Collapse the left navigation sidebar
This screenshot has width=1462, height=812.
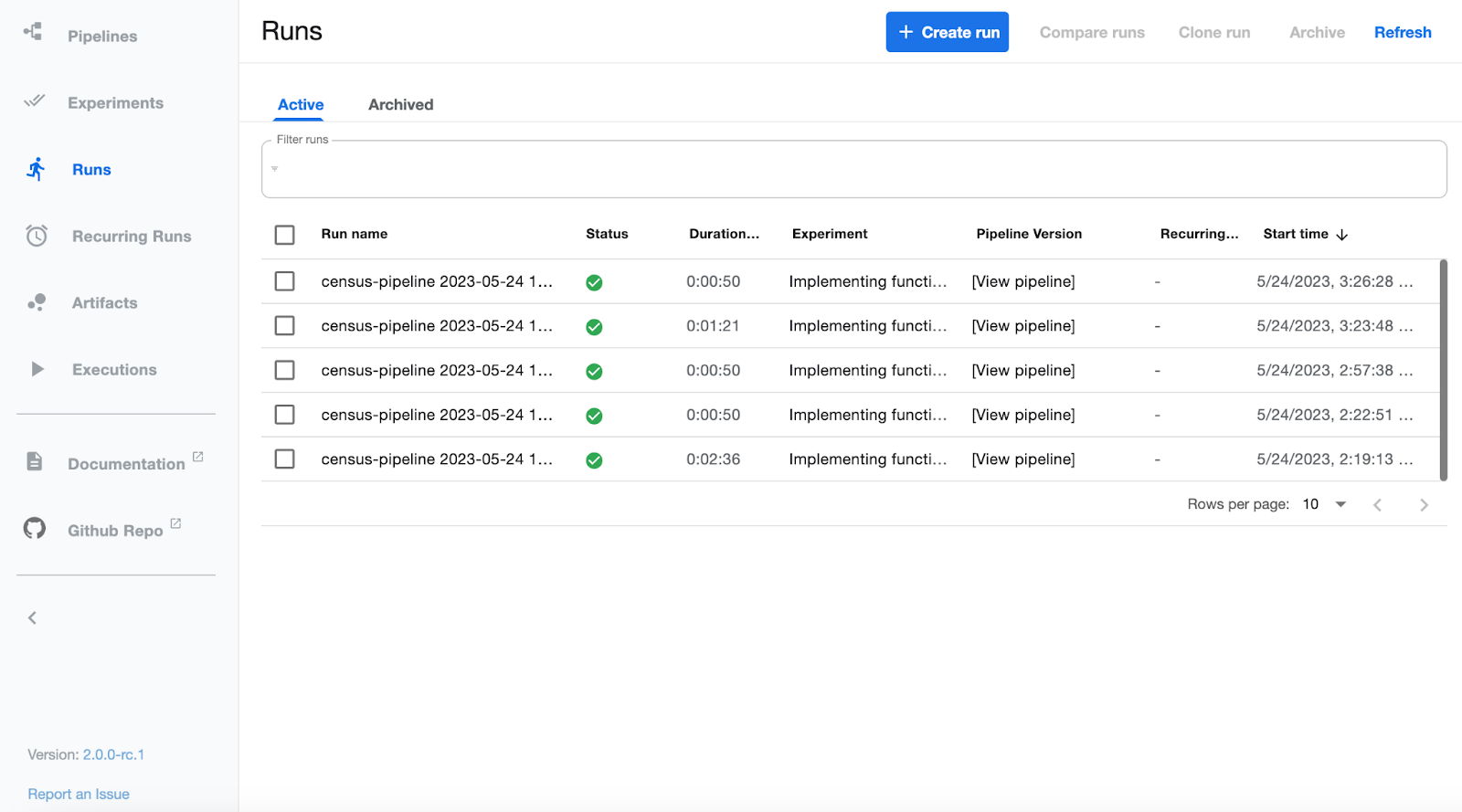pos(32,618)
